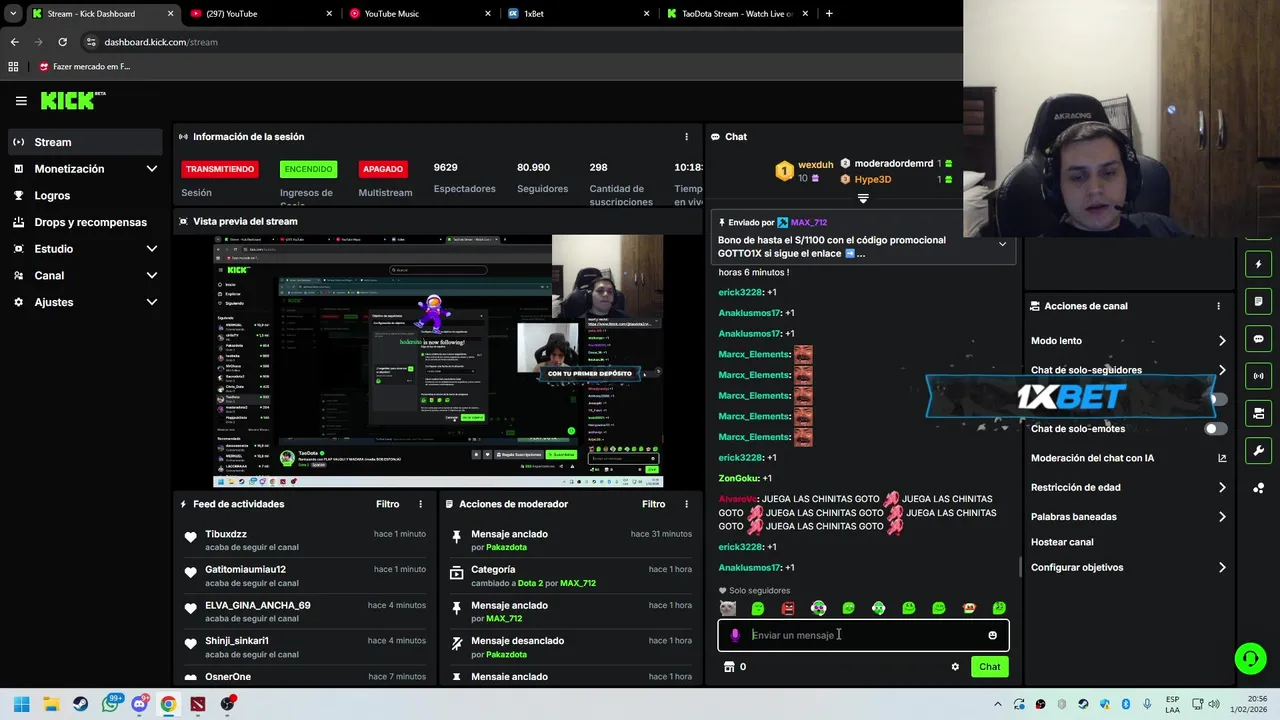
Task: Open the browser tab search dropdown
Action: [13, 14]
